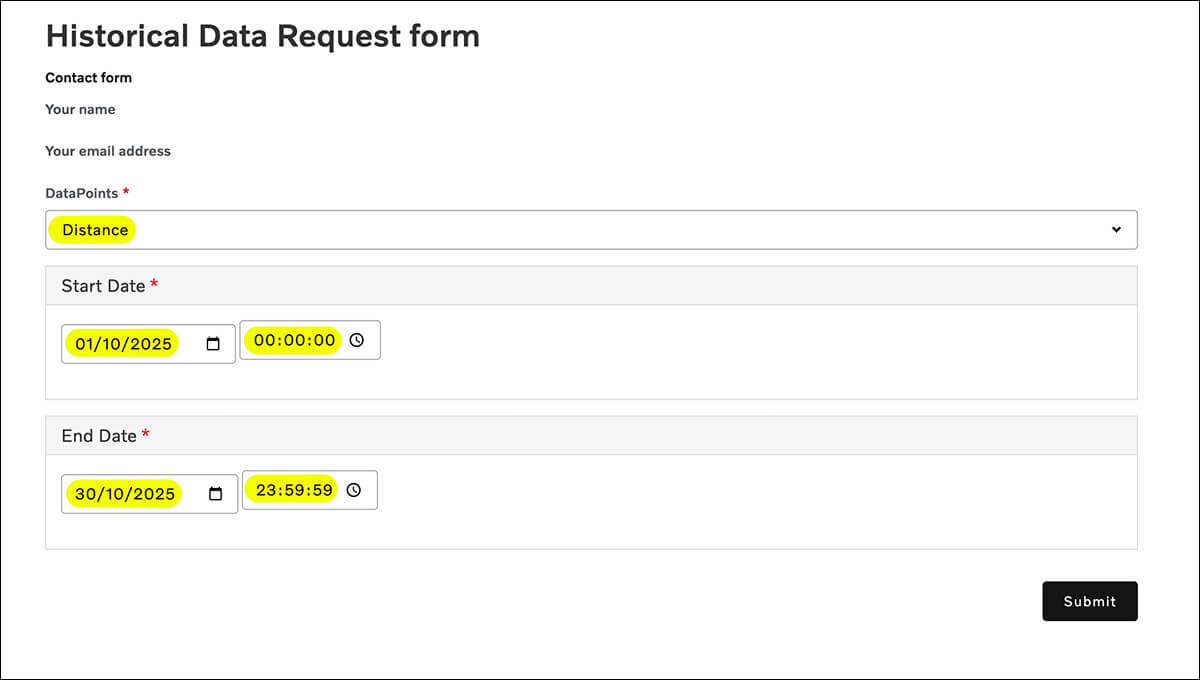Open the End Date calendar picker icon
This screenshot has width=1200, height=680.
point(215,494)
